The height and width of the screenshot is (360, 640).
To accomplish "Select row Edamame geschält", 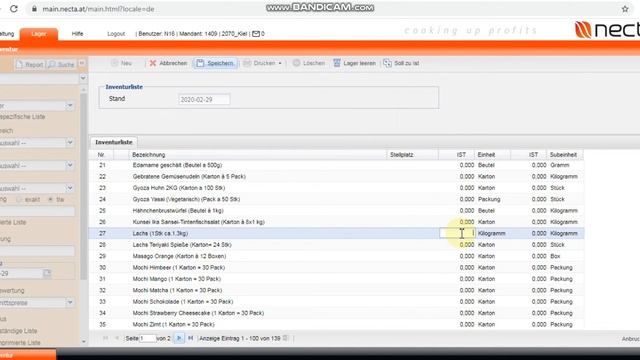I will [x=336, y=165].
